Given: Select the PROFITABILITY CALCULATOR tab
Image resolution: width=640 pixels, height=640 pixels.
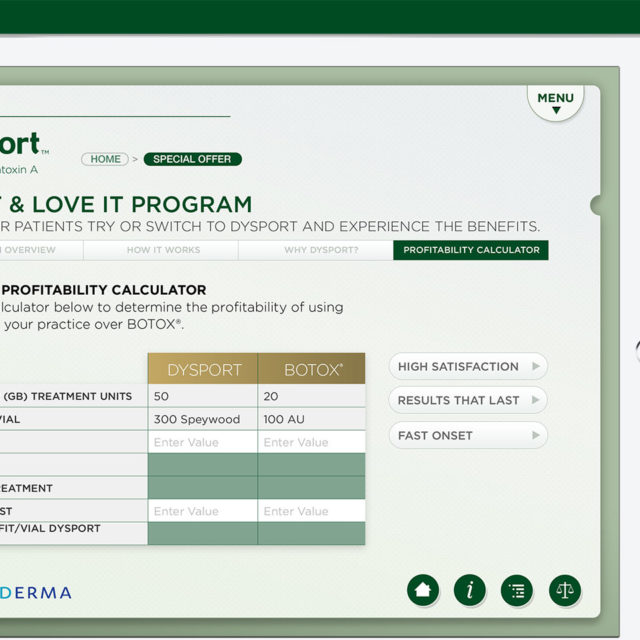Looking at the screenshot, I should tap(471, 250).
